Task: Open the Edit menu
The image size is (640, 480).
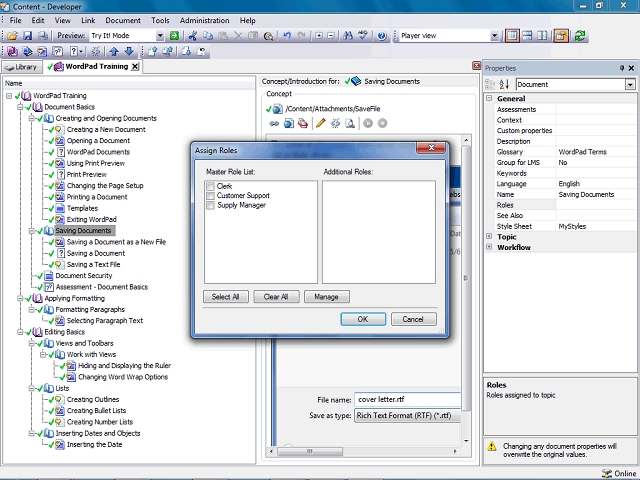Action: 38,20
